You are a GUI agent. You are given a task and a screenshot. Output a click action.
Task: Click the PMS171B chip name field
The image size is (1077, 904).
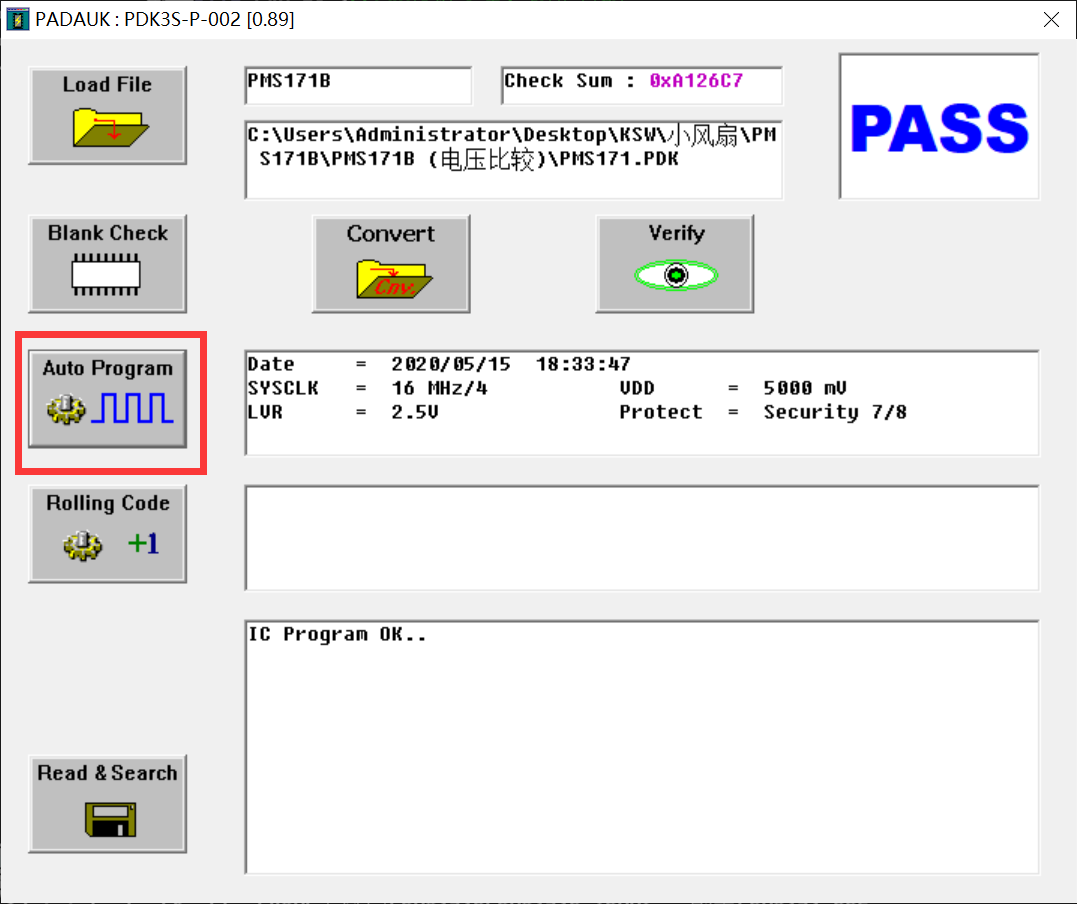[358, 85]
